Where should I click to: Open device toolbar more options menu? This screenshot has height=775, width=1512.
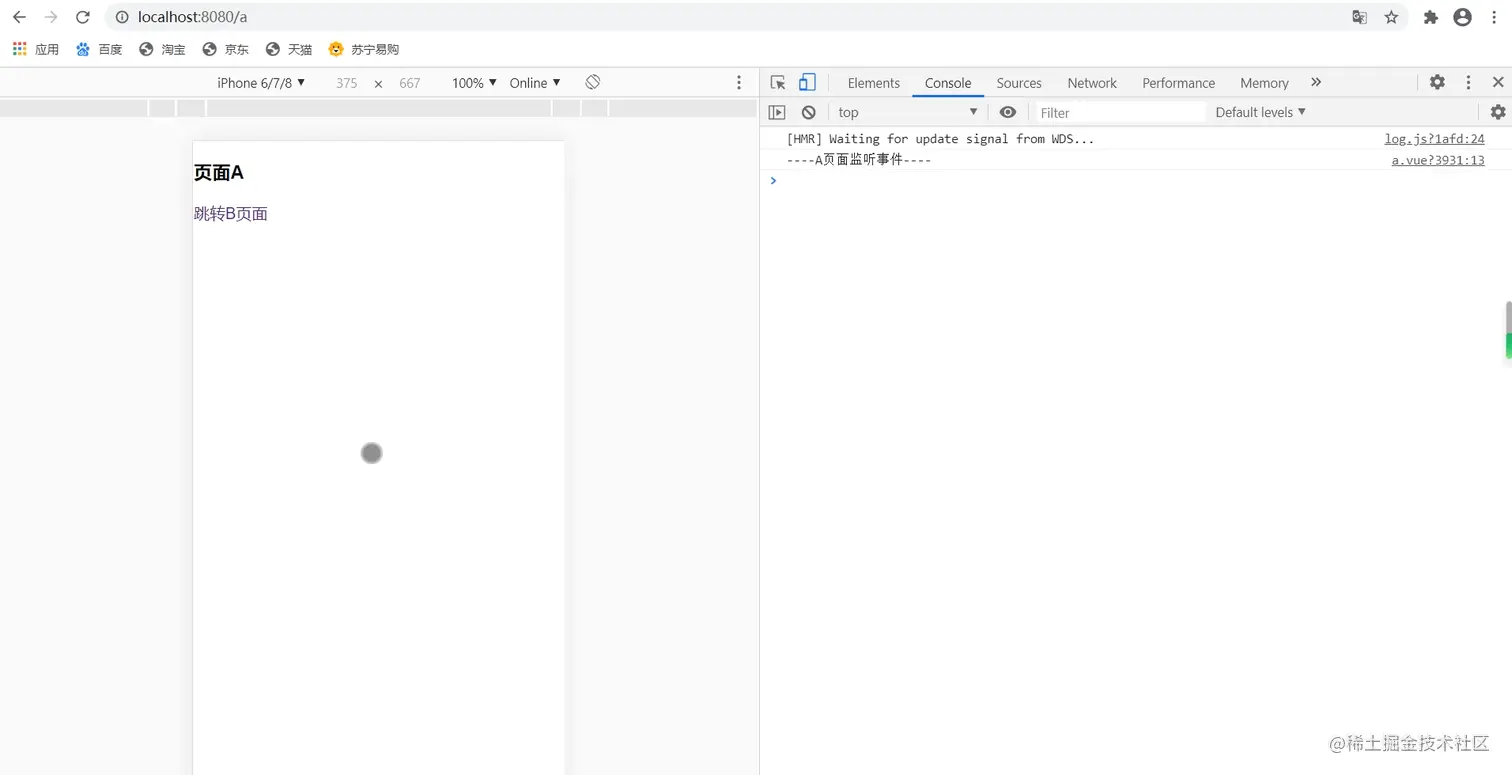(x=739, y=83)
